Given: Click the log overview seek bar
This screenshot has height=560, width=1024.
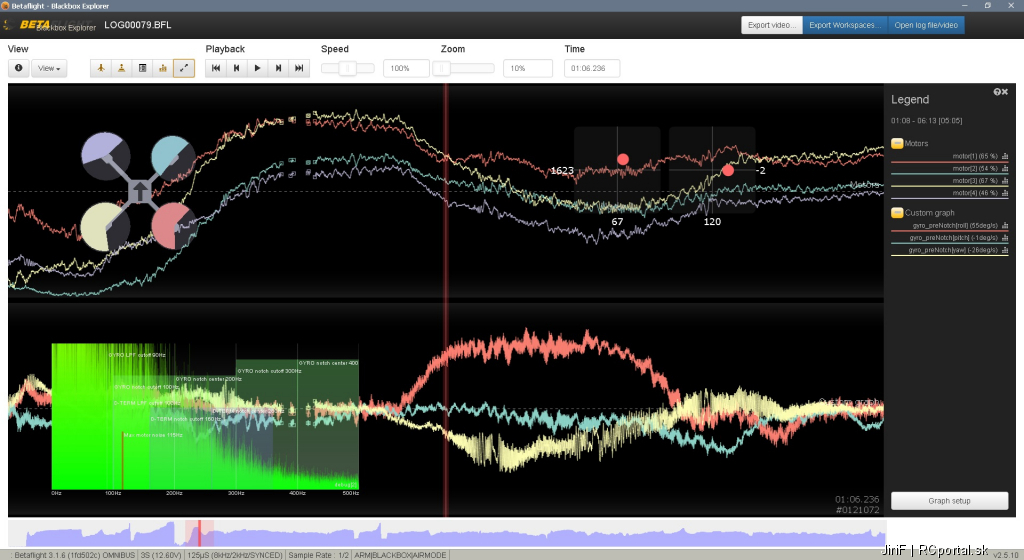Looking at the screenshot, I should [x=447, y=533].
